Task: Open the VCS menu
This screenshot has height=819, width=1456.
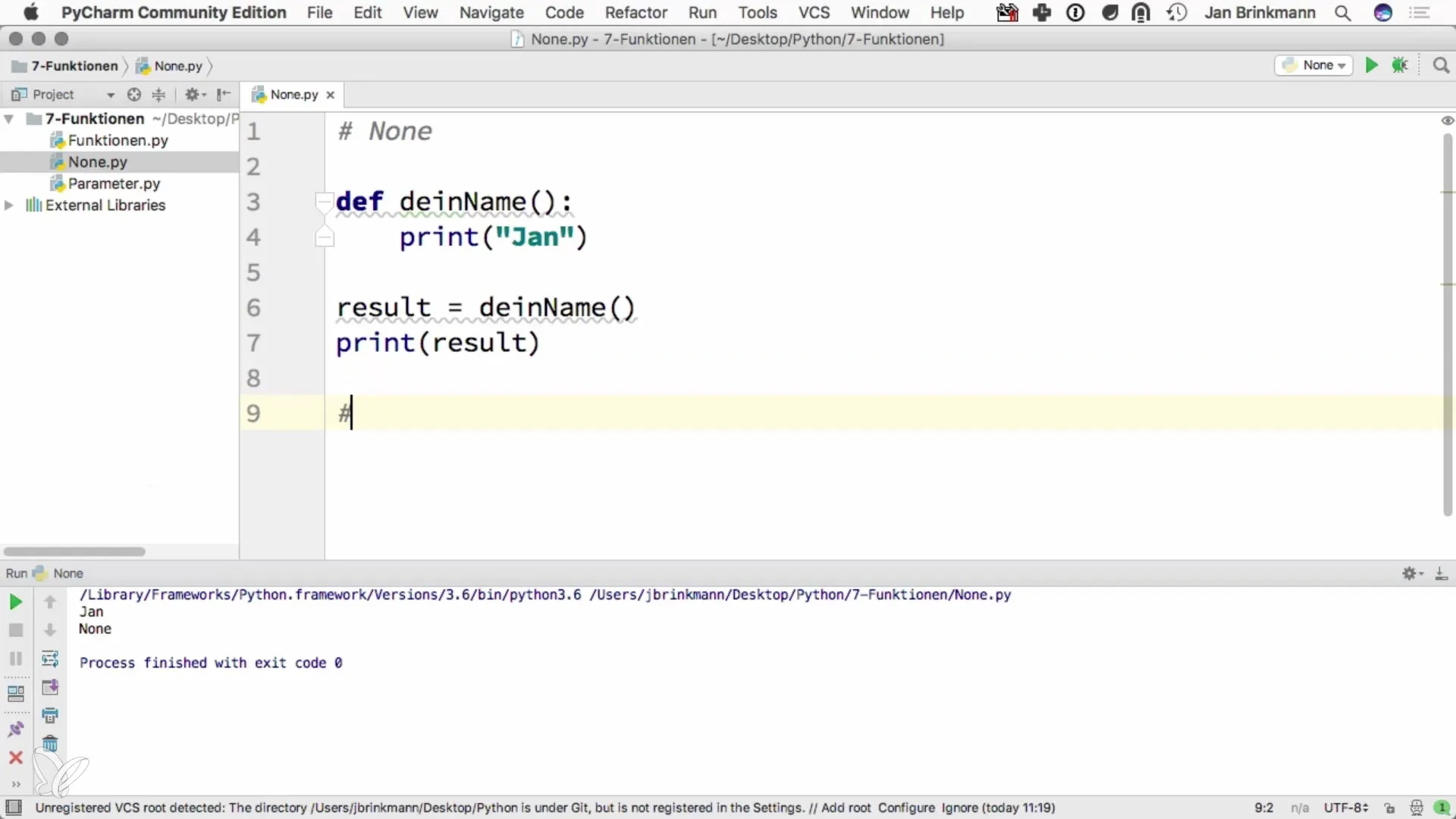Action: tap(814, 13)
